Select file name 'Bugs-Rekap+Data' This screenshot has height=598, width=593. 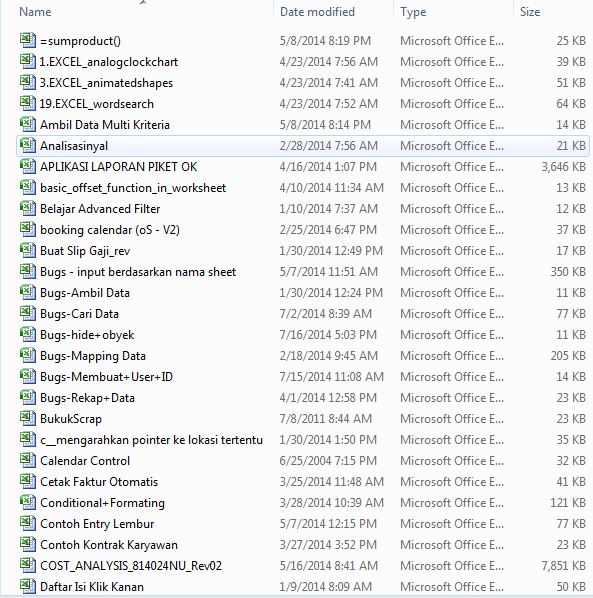(87, 398)
